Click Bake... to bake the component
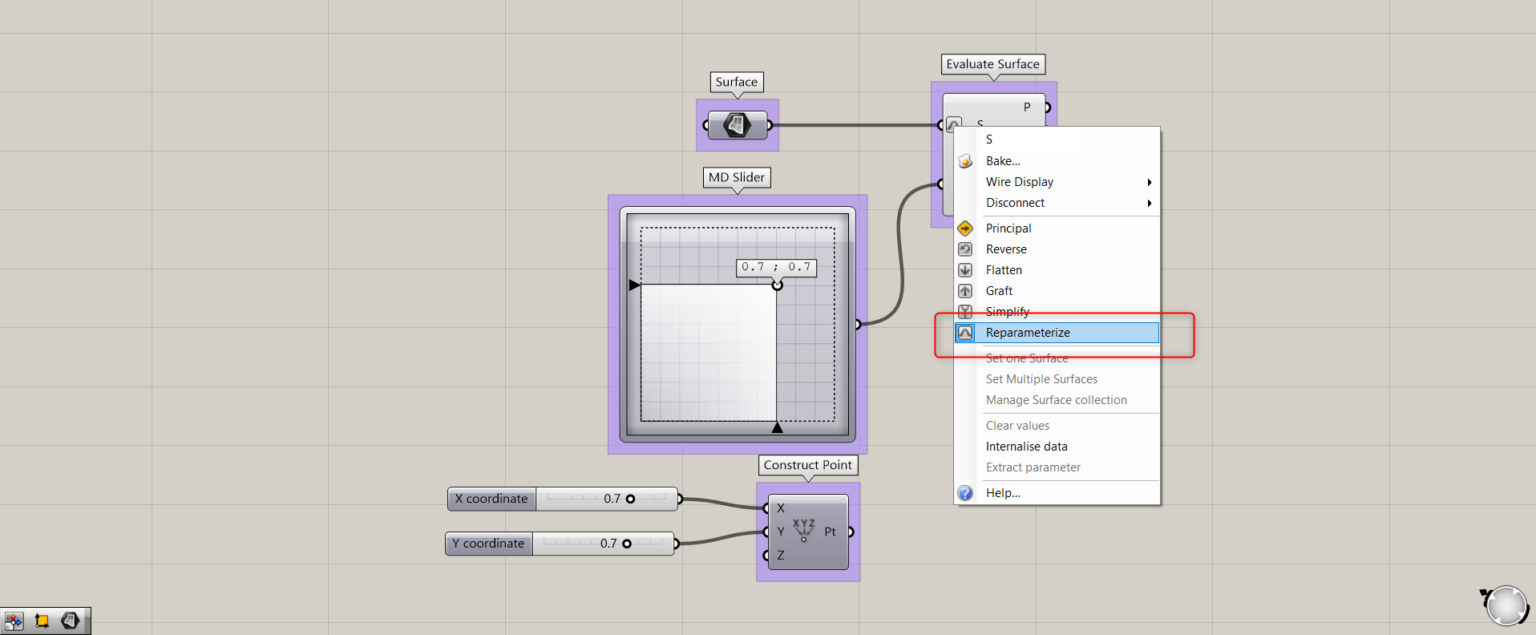 pyautogui.click(x=1002, y=160)
